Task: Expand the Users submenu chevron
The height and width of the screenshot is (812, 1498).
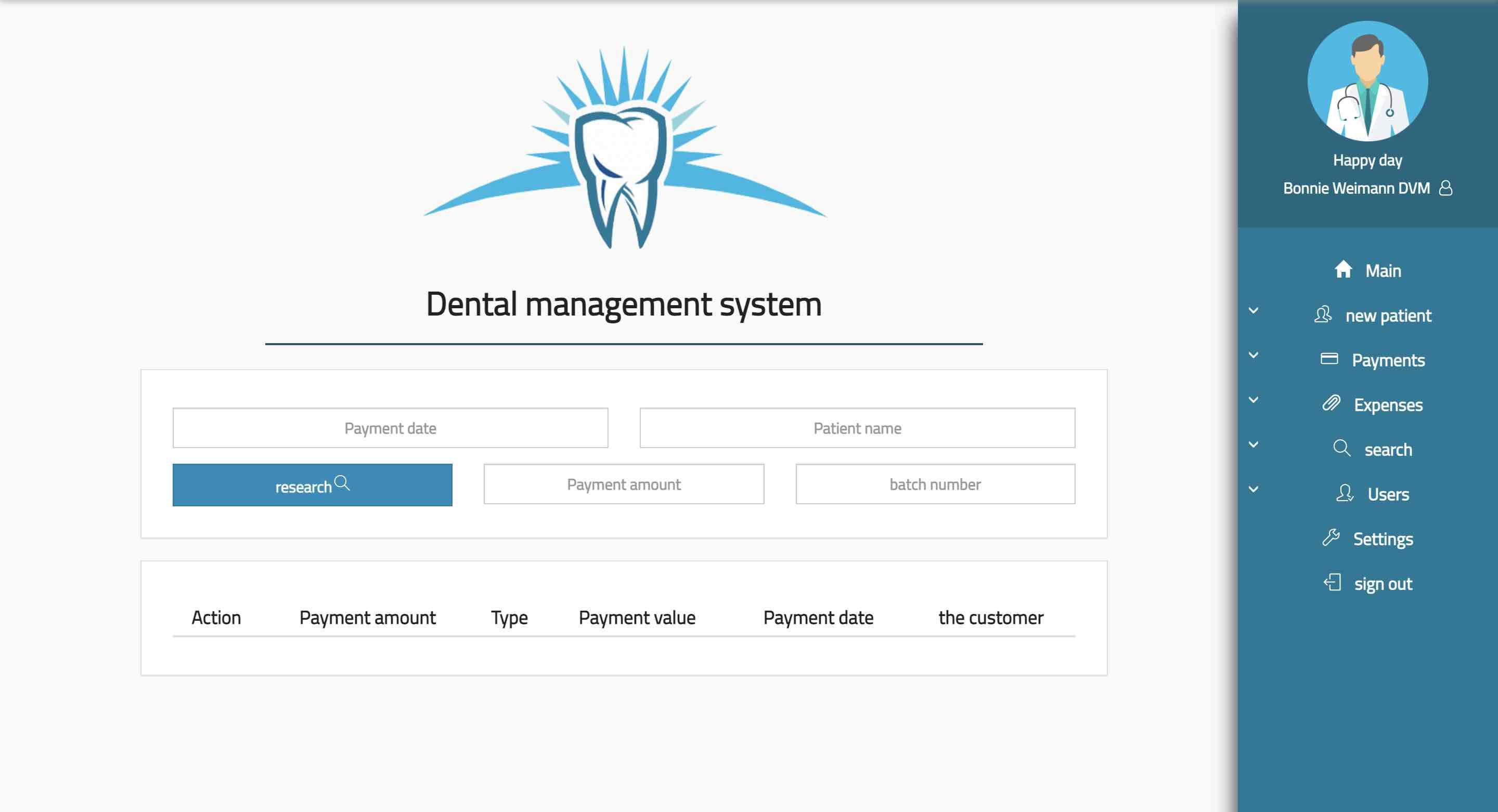Action: [x=1254, y=489]
